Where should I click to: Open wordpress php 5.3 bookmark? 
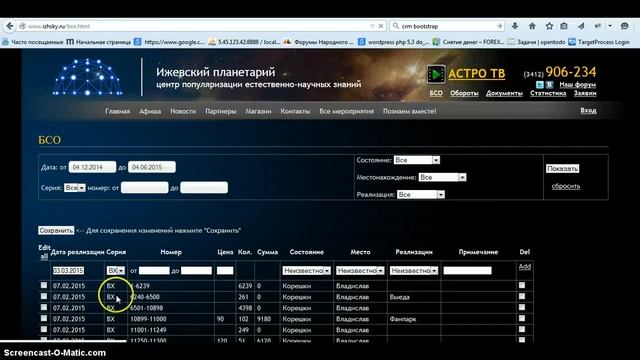click(394, 42)
